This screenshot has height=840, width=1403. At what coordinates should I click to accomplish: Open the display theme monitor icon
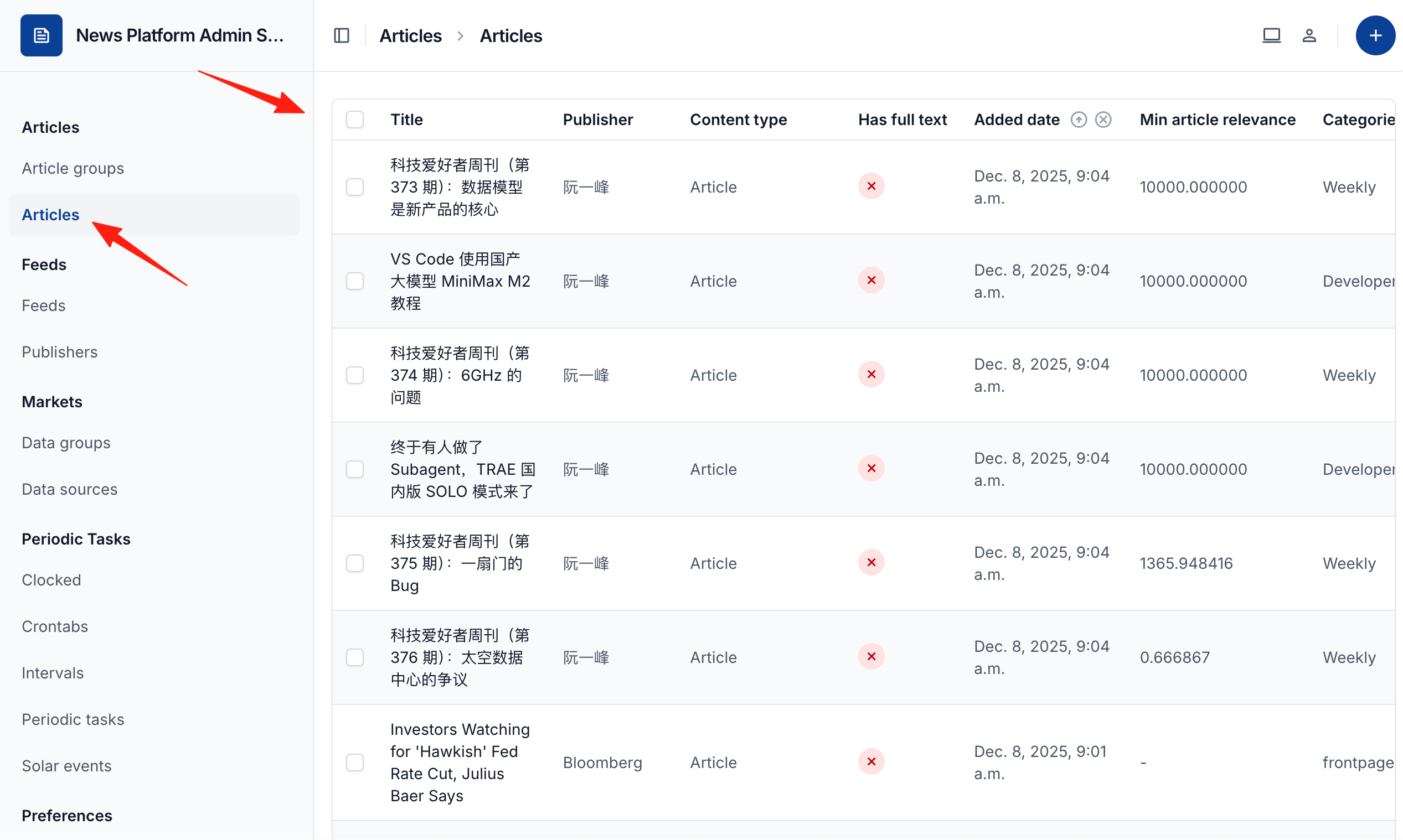(1271, 35)
